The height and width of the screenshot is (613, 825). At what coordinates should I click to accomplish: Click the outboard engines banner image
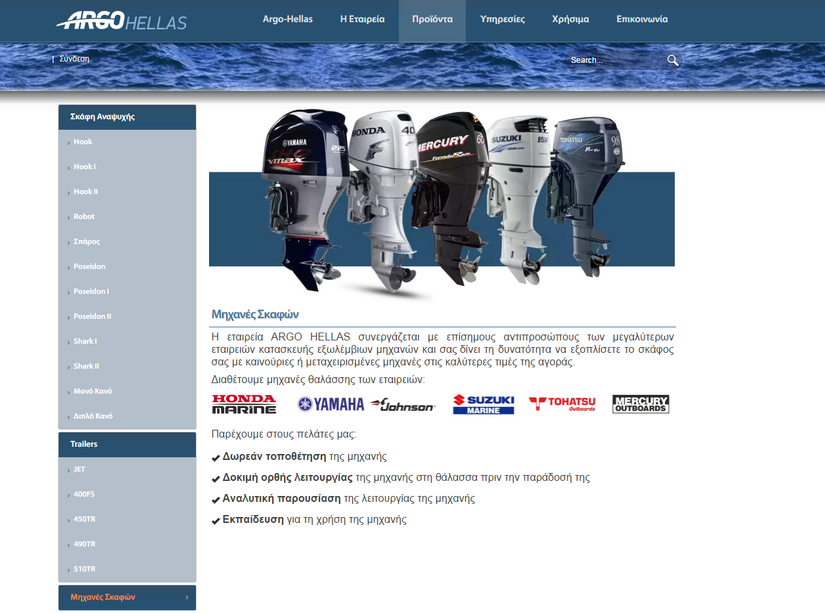pos(442,205)
